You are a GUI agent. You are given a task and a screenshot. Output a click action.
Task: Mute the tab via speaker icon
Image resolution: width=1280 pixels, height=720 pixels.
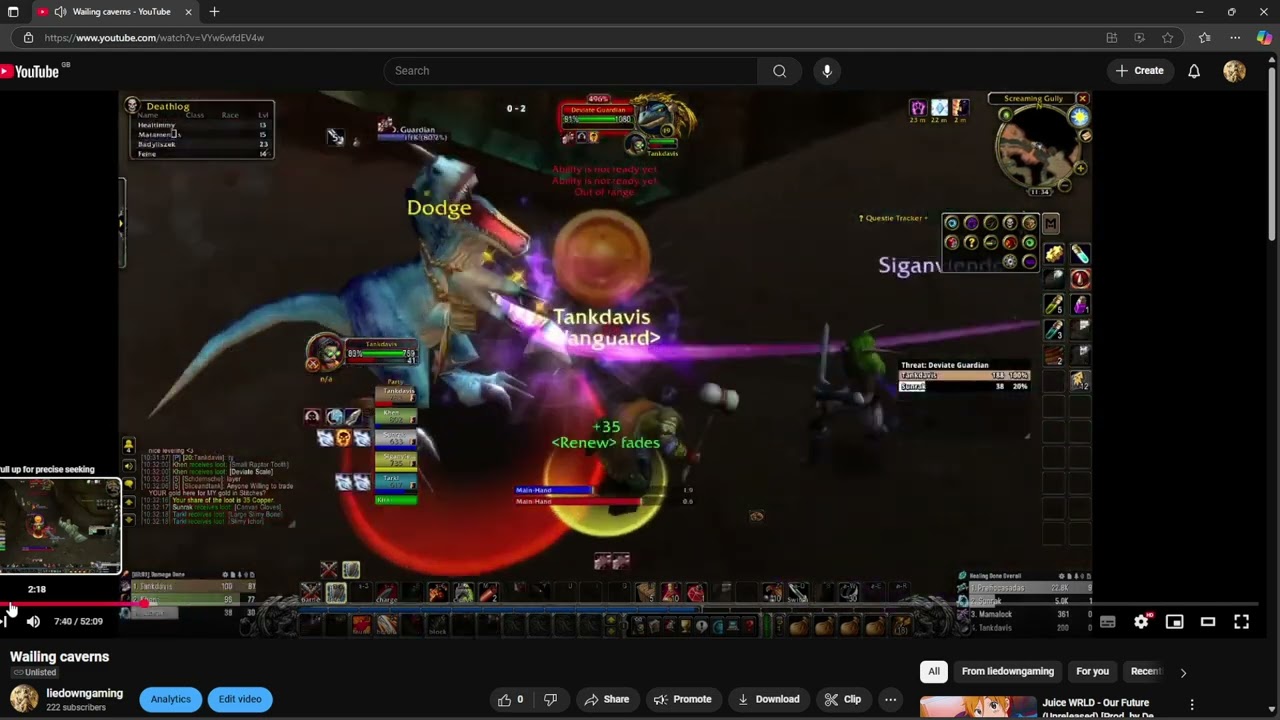(60, 12)
